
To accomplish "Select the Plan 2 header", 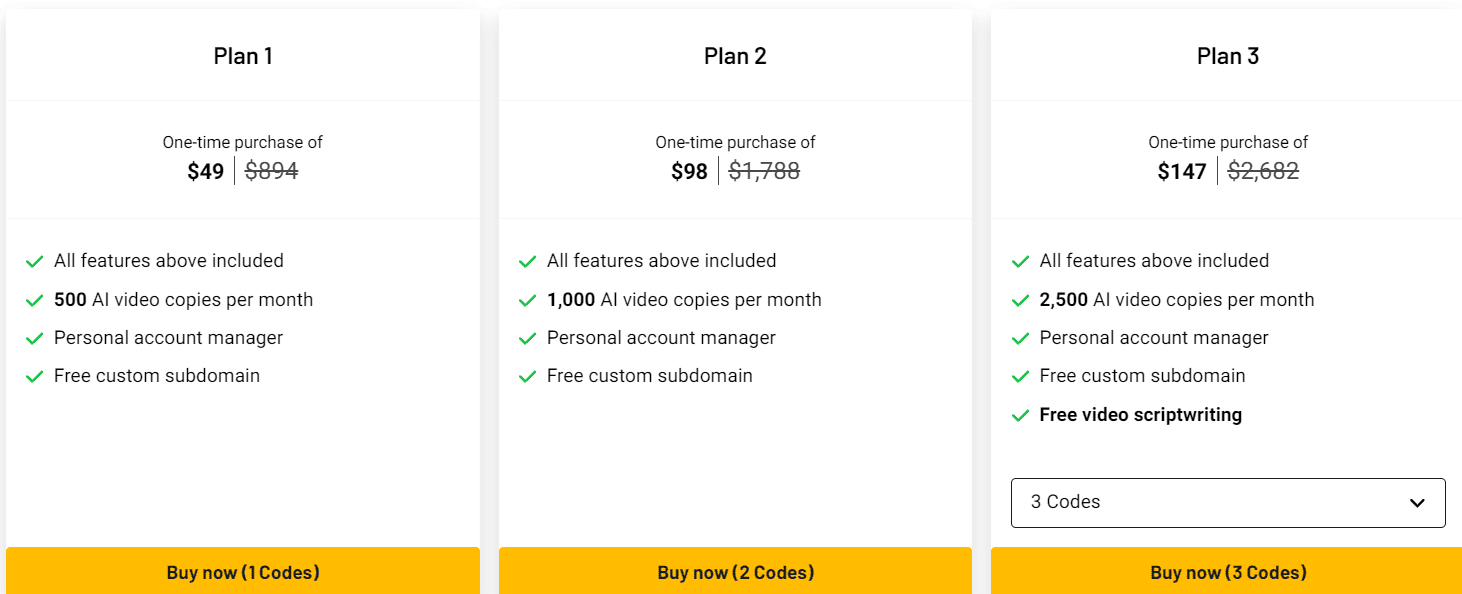I will (735, 56).
